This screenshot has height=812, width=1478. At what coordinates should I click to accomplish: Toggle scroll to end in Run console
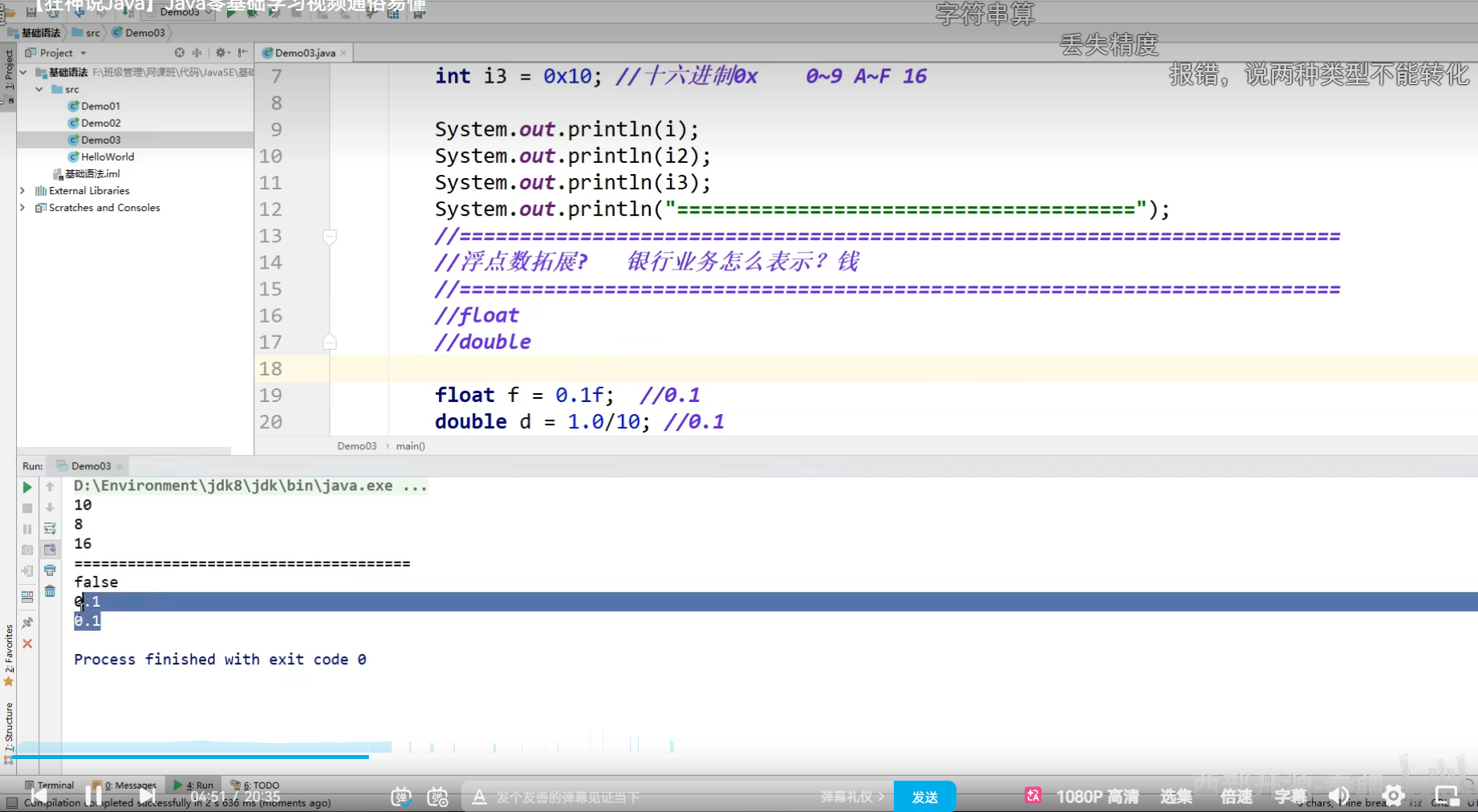click(x=50, y=550)
